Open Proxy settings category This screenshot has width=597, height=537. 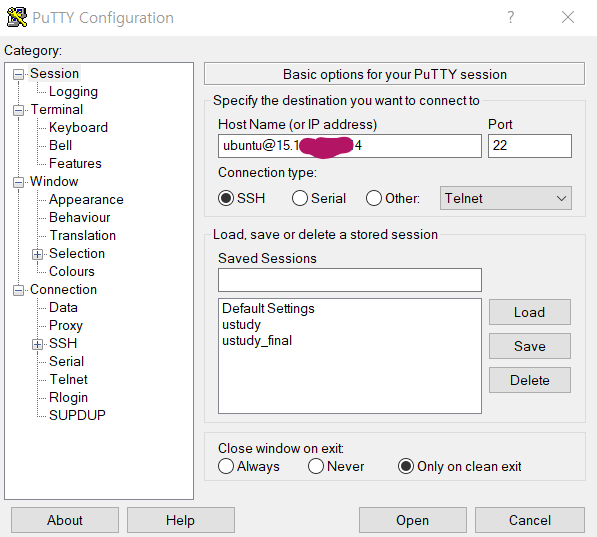pyautogui.click(x=66, y=326)
